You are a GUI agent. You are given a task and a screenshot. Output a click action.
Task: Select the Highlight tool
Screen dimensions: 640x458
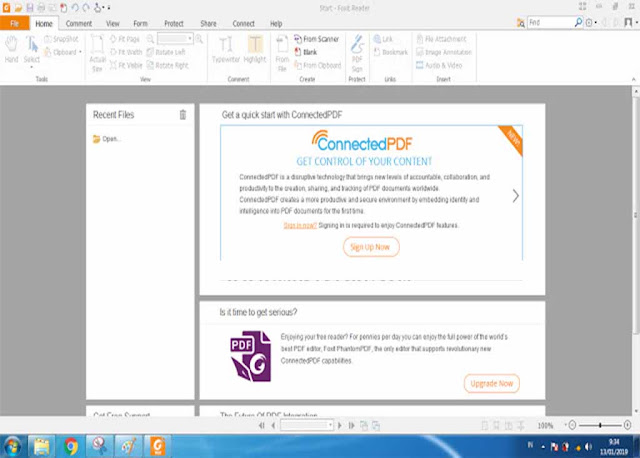(x=255, y=49)
